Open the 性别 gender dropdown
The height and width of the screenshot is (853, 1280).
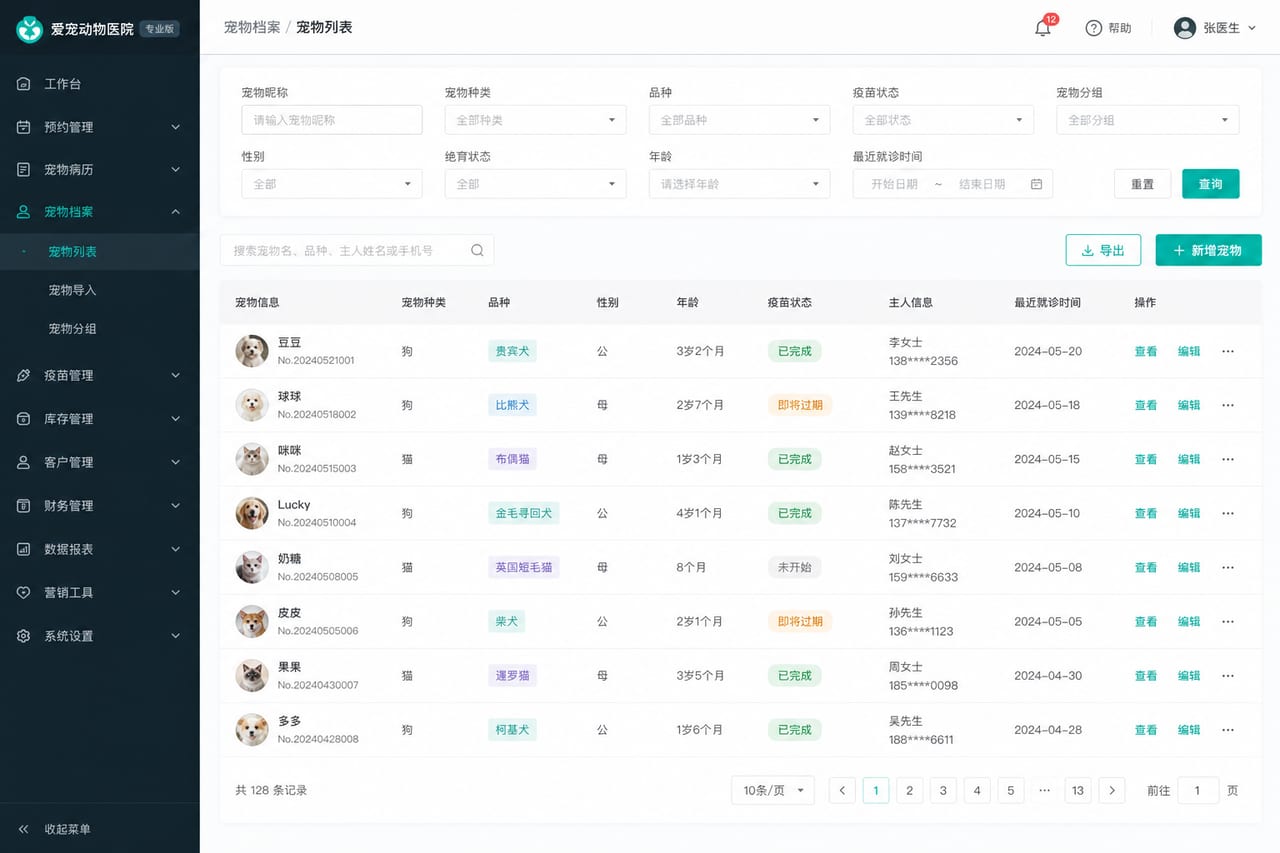pyautogui.click(x=332, y=184)
